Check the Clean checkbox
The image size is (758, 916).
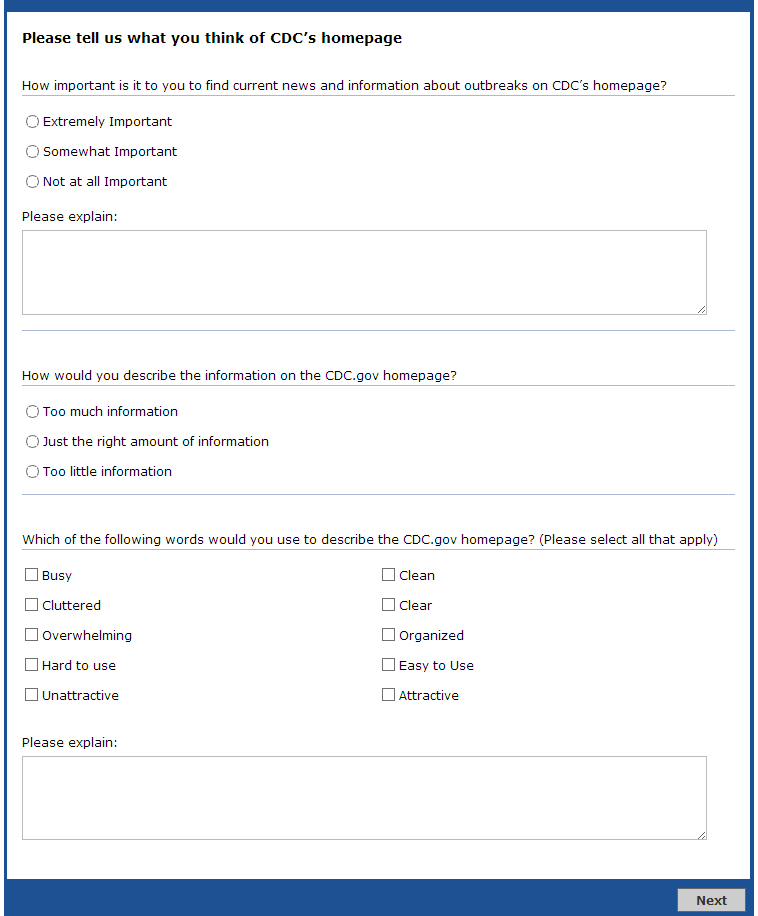(389, 575)
